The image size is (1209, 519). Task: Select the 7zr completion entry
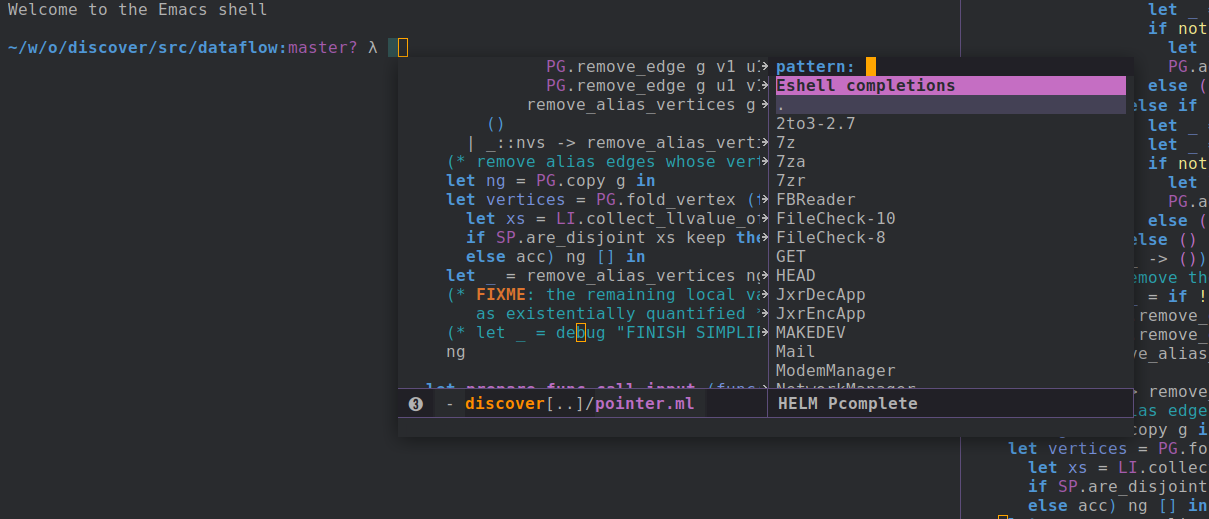tap(791, 181)
